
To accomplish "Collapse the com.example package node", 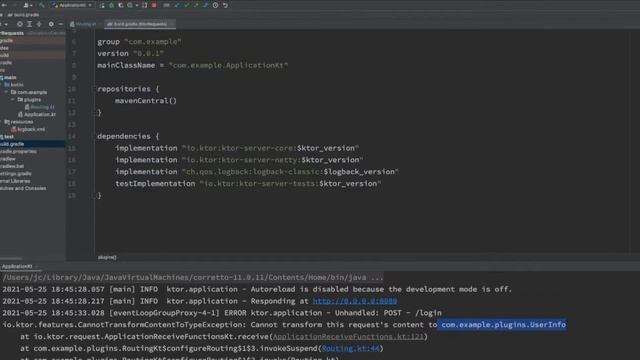I will (x=7, y=92).
